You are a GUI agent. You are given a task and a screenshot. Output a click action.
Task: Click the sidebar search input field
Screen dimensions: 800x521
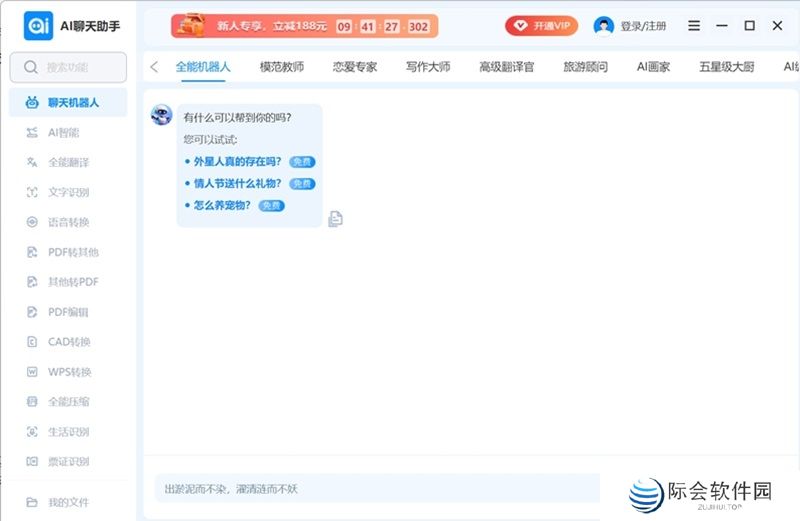[68, 67]
